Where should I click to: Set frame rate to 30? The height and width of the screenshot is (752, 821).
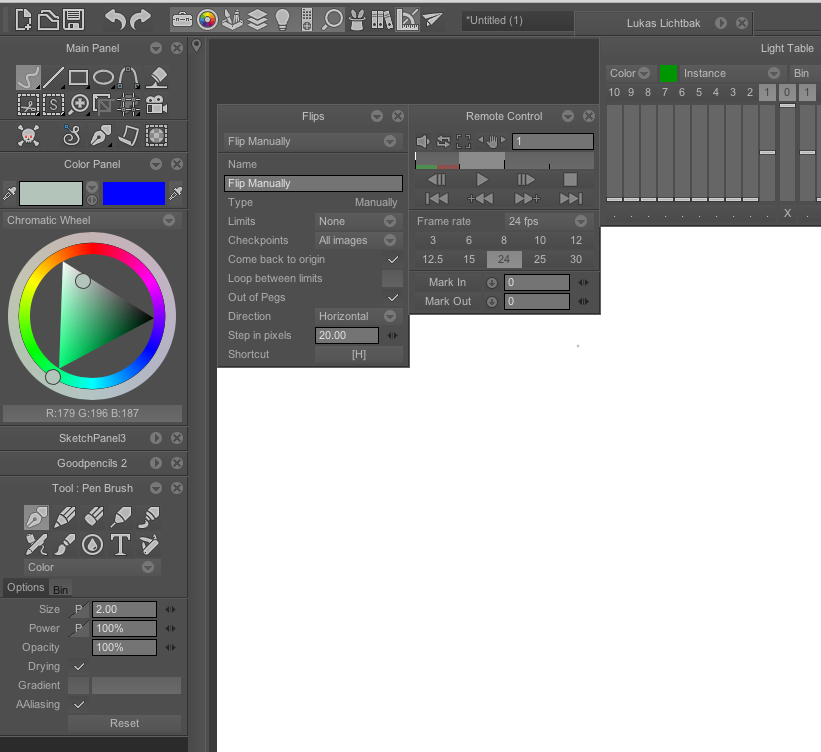[576, 259]
